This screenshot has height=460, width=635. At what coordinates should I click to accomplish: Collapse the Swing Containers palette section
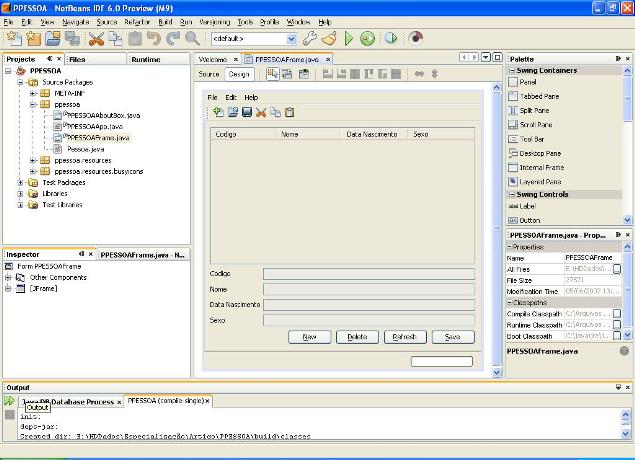512,71
